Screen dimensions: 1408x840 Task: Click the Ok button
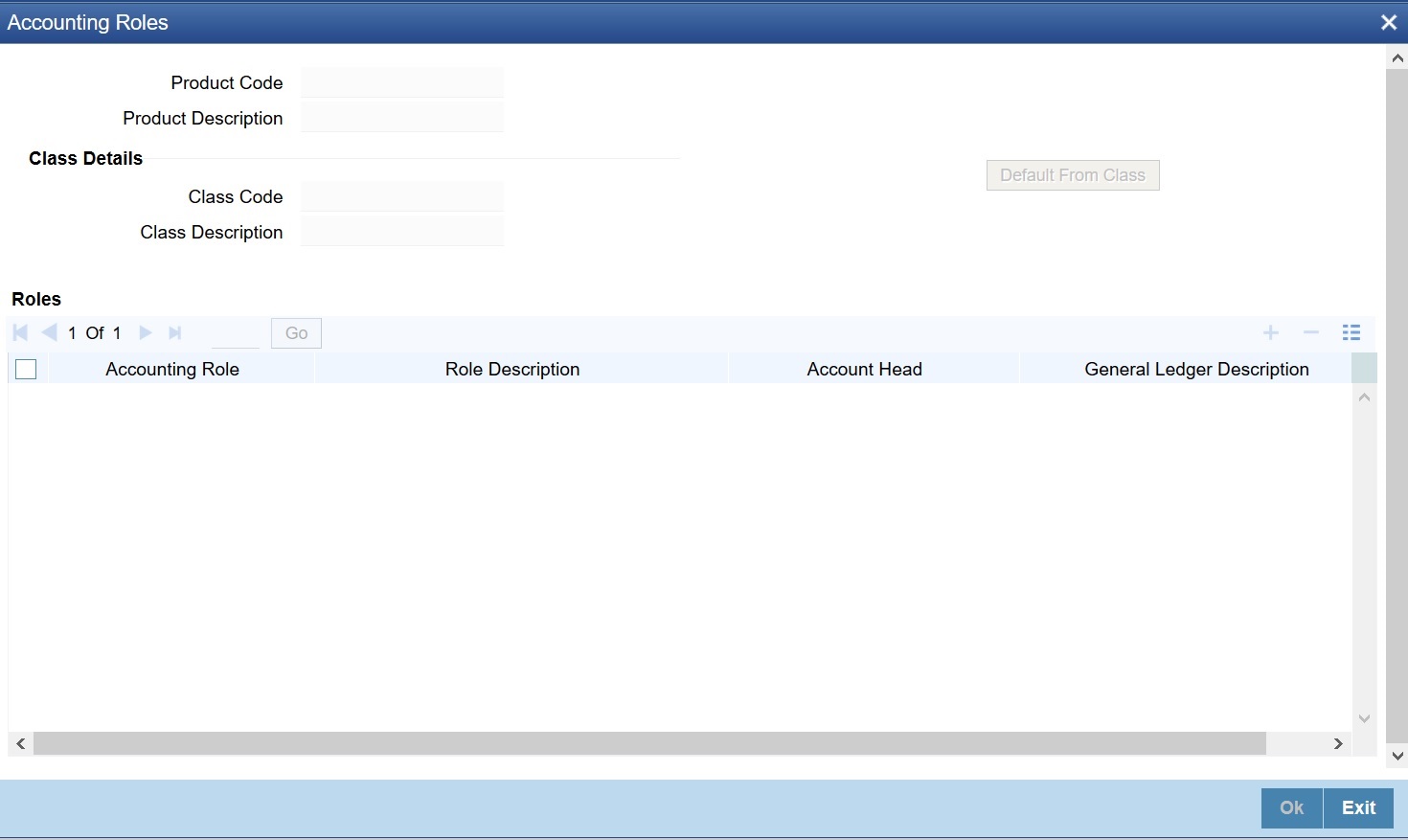(1291, 807)
